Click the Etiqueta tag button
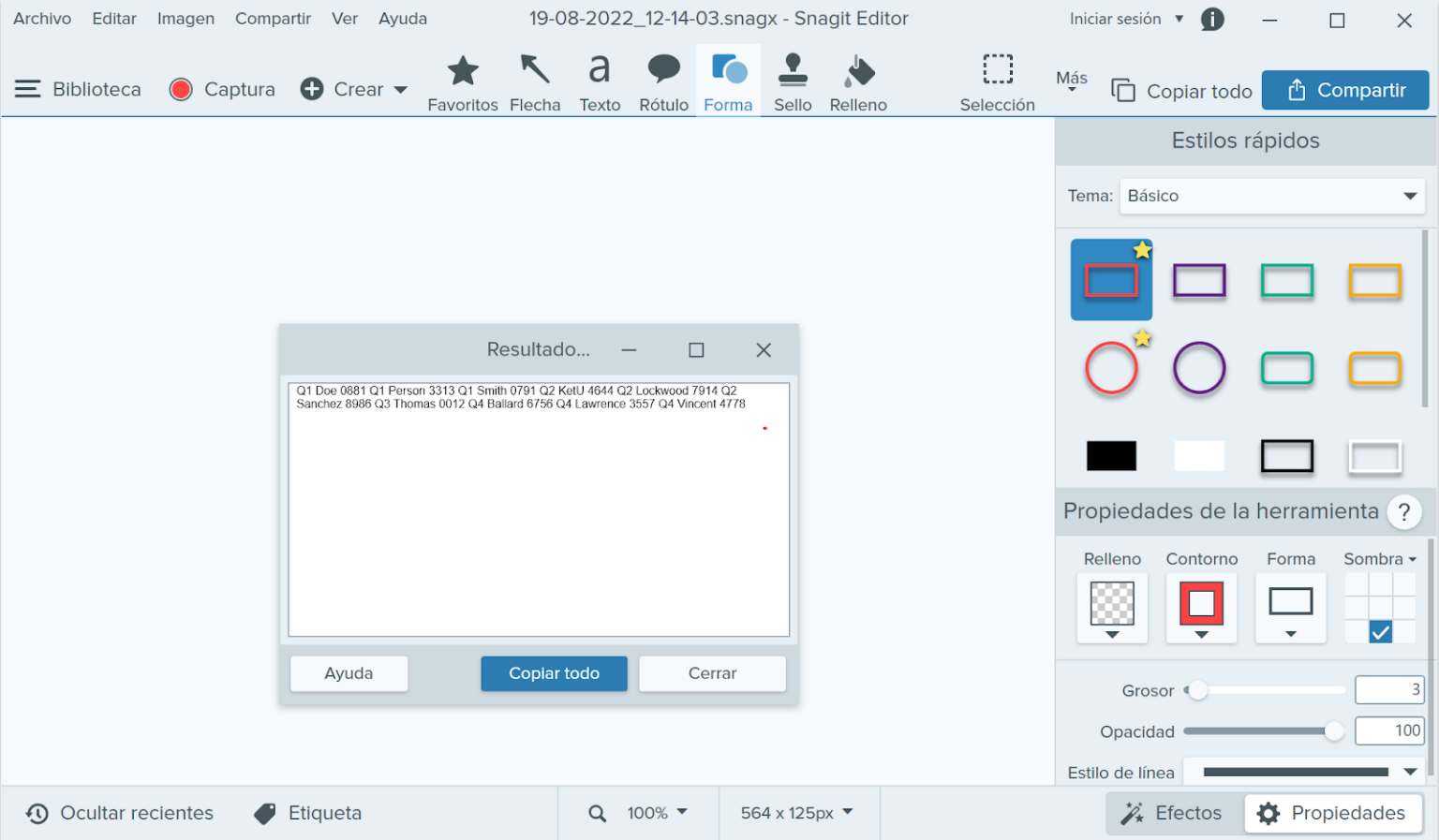This screenshot has height=840, width=1439. [307, 813]
